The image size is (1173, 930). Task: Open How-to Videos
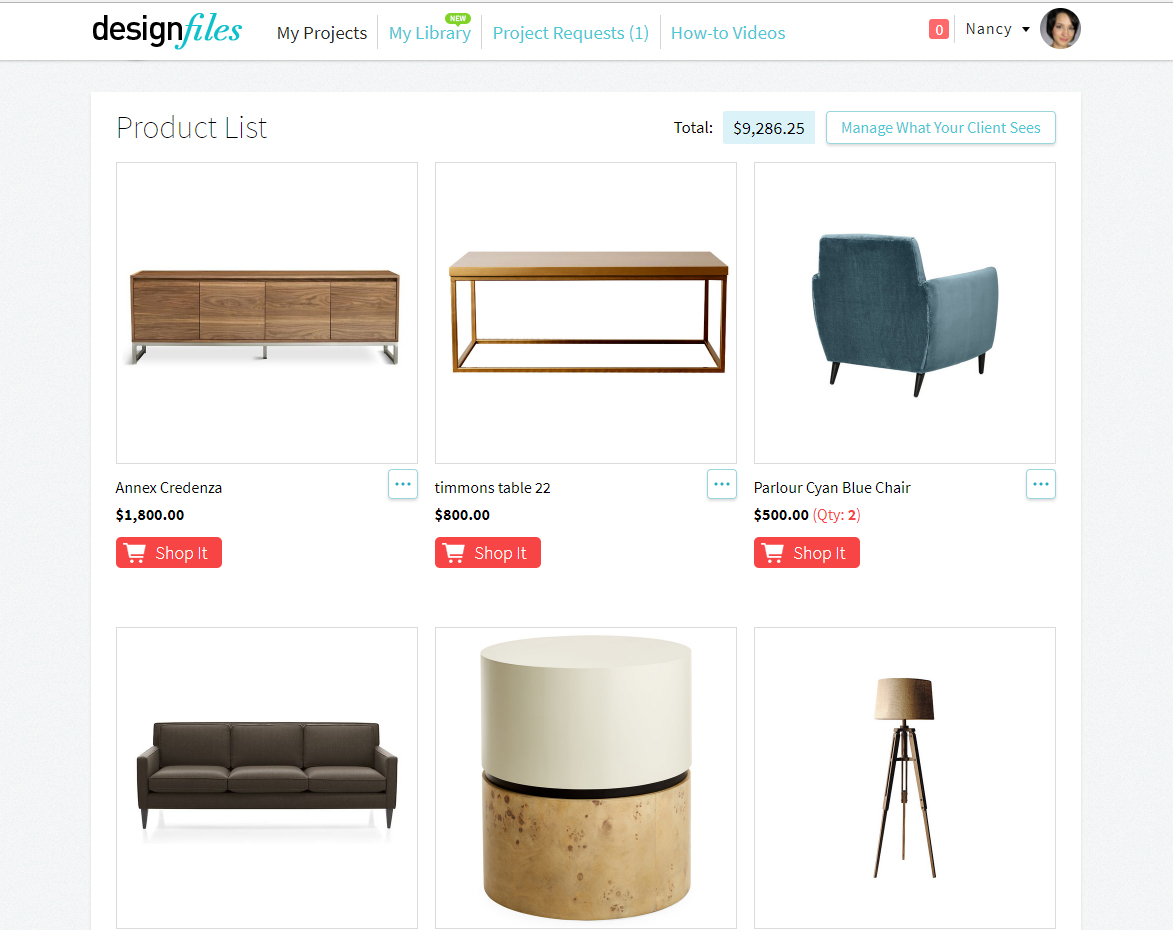point(728,33)
